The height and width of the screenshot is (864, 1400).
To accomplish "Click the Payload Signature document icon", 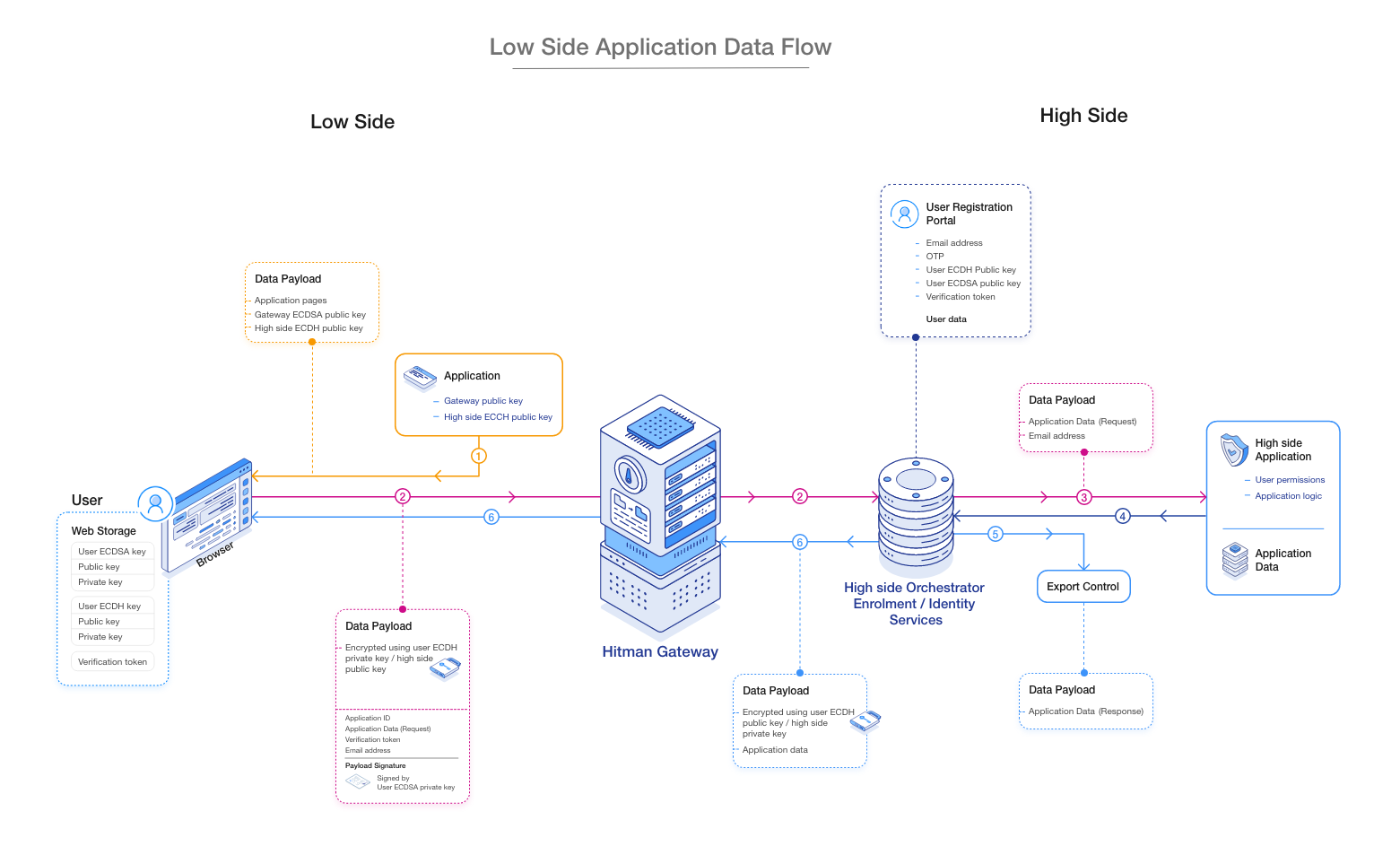I will click(x=358, y=781).
